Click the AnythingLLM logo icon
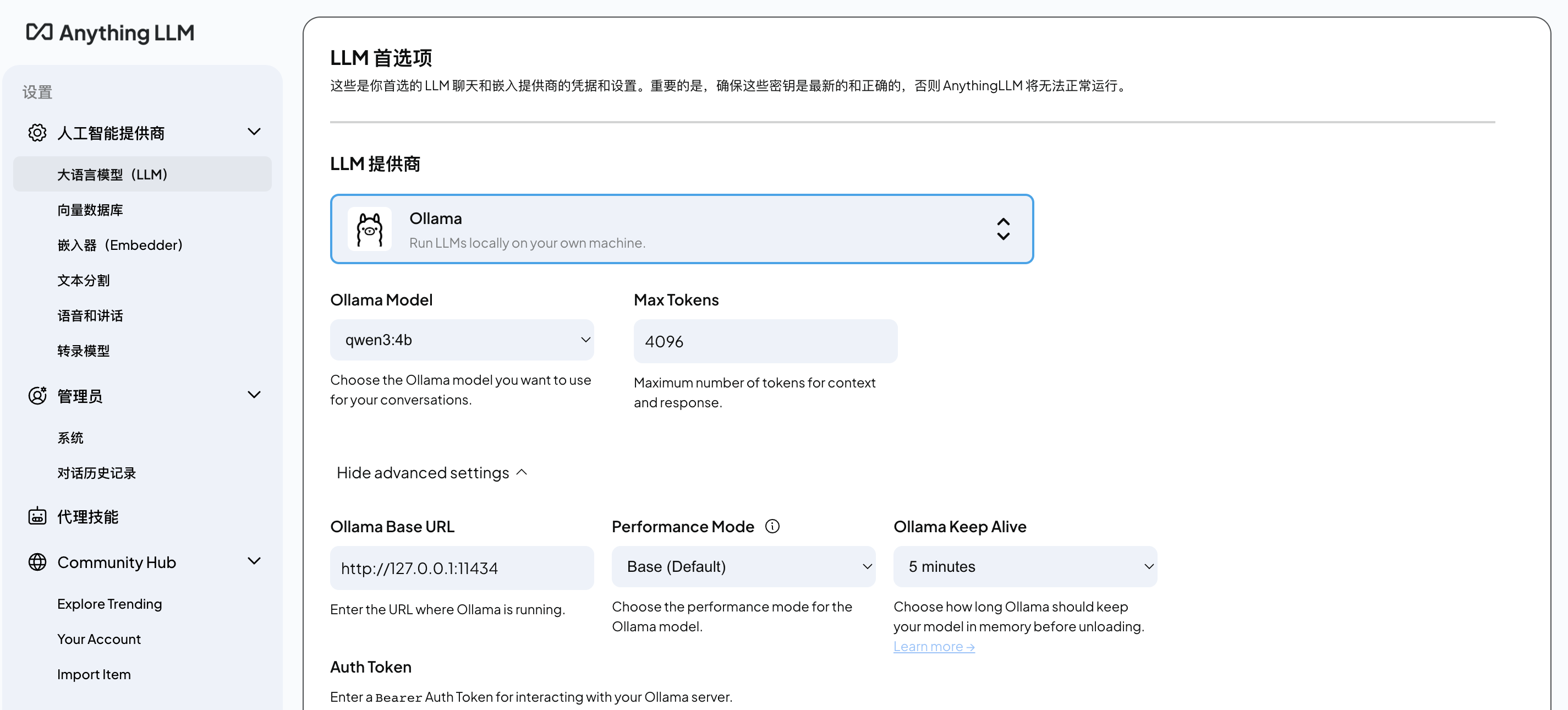Viewport: 1568px width, 710px height. click(x=40, y=32)
